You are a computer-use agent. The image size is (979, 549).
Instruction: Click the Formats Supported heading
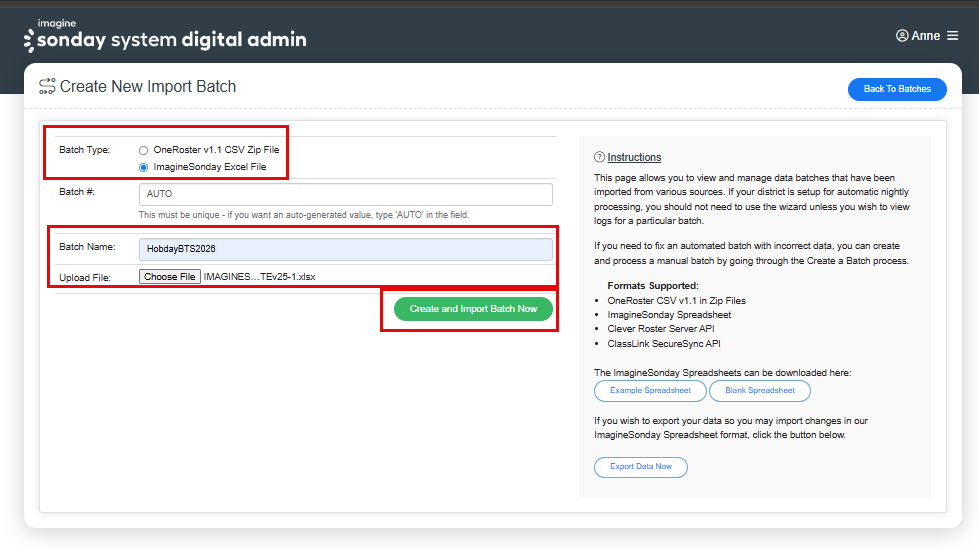[x=653, y=285]
